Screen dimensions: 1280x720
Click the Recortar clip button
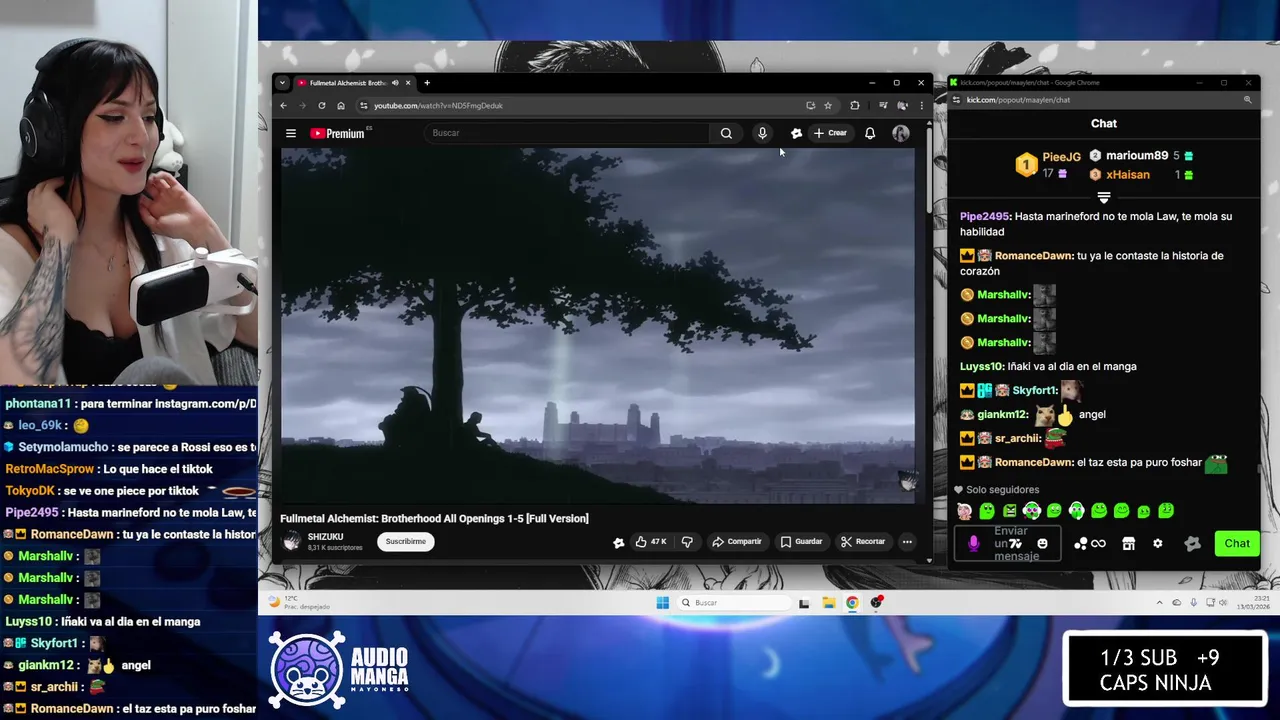(863, 541)
